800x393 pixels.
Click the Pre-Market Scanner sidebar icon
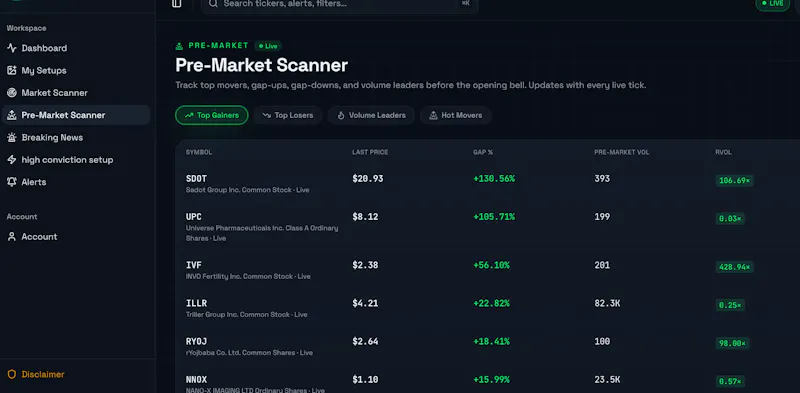click(12, 115)
